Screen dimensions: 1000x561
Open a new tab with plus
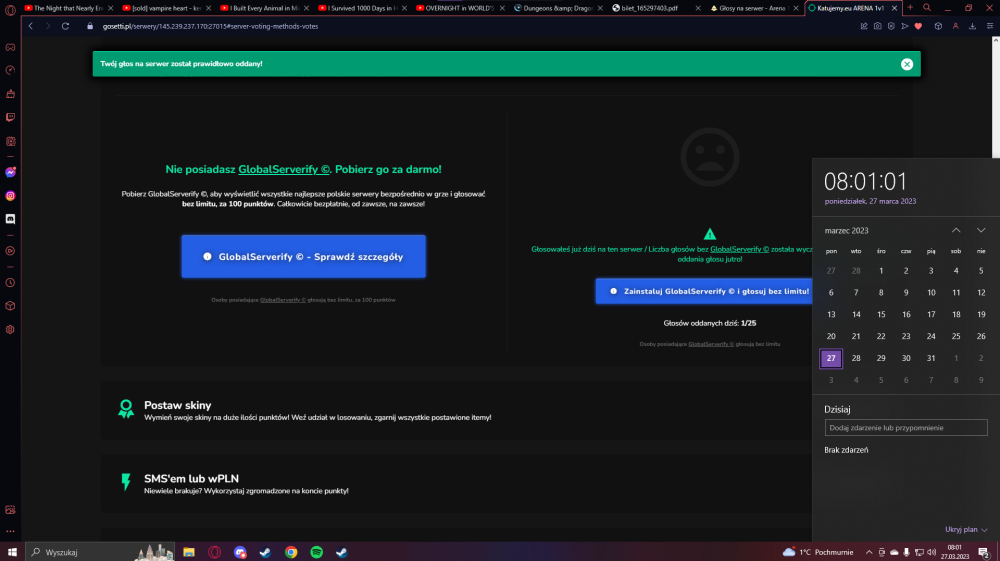pos(910,8)
